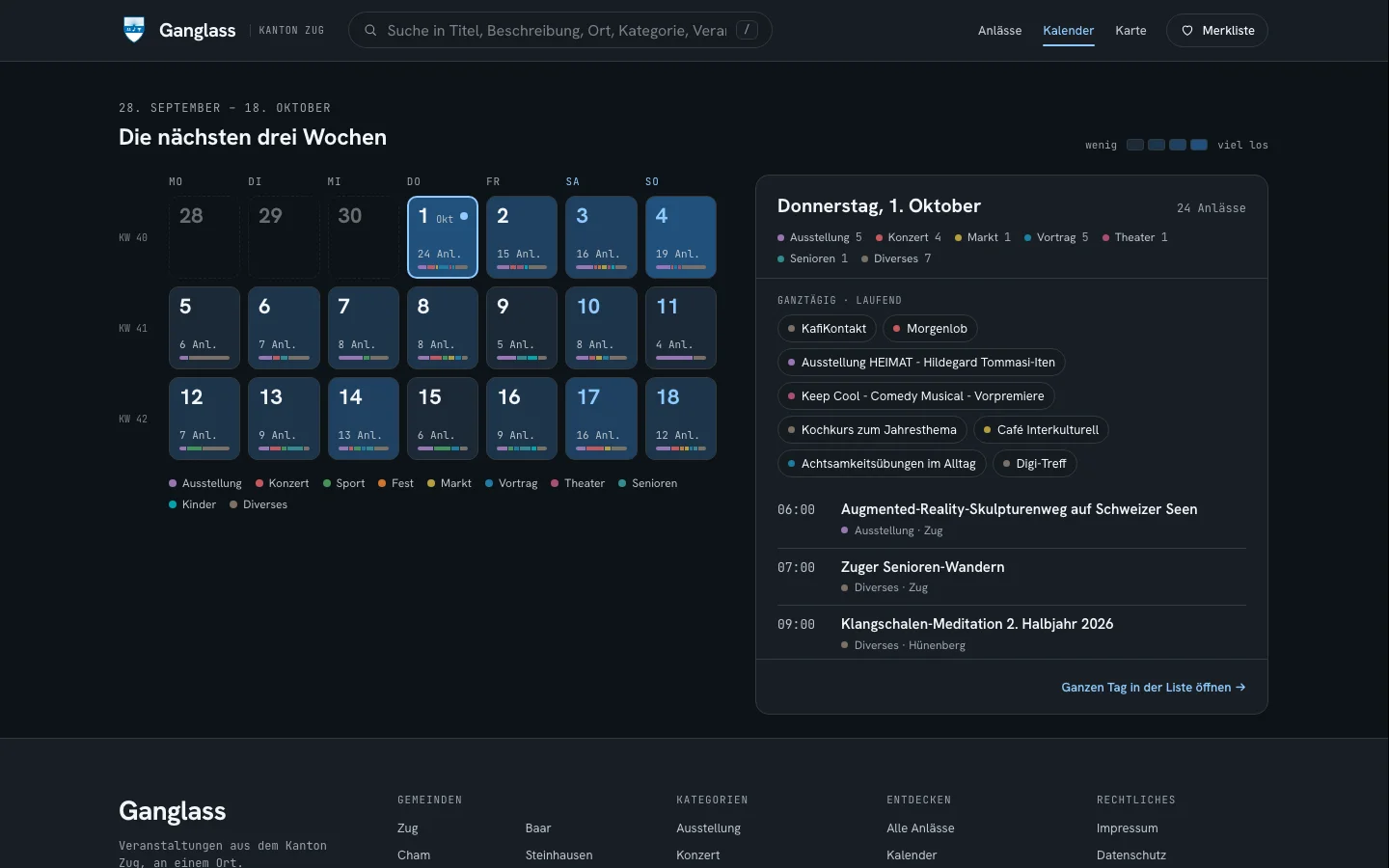Choose October 17 day cell
Screen dimensions: 1389x868
click(x=601, y=419)
